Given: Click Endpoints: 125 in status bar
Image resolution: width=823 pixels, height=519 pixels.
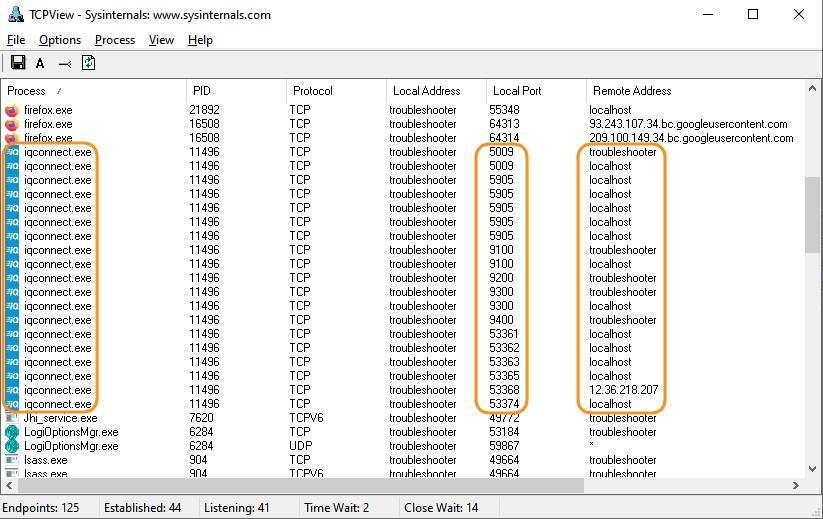Looking at the screenshot, I should pyautogui.click(x=41, y=508).
